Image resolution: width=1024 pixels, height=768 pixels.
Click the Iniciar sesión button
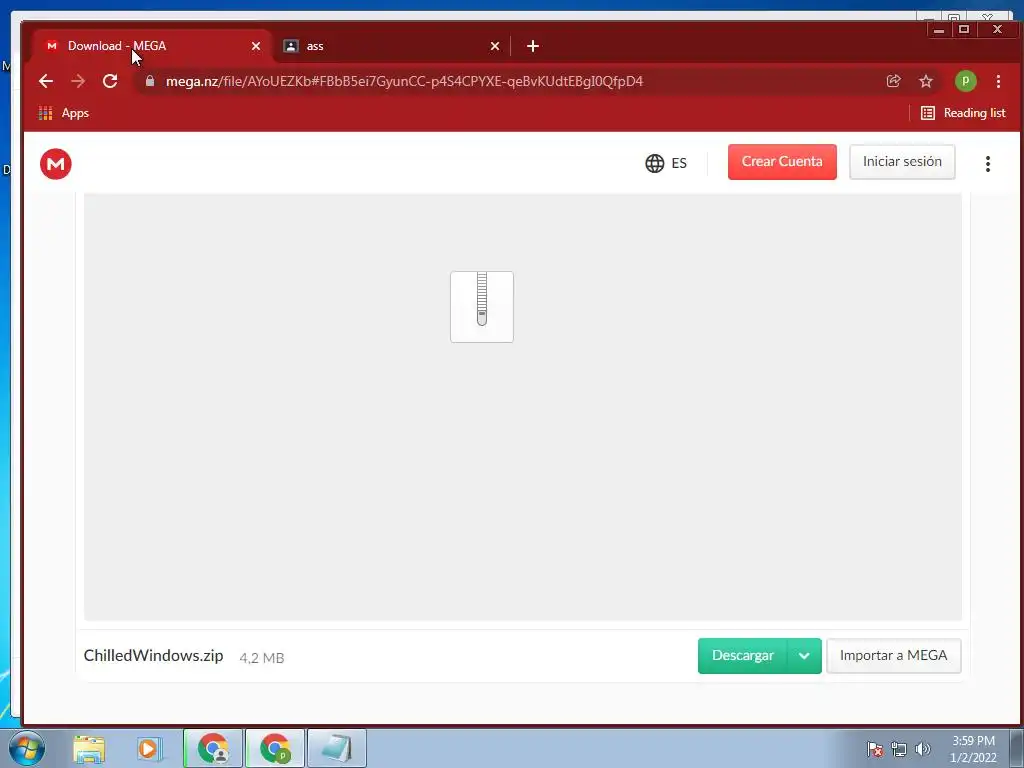[x=902, y=161]
